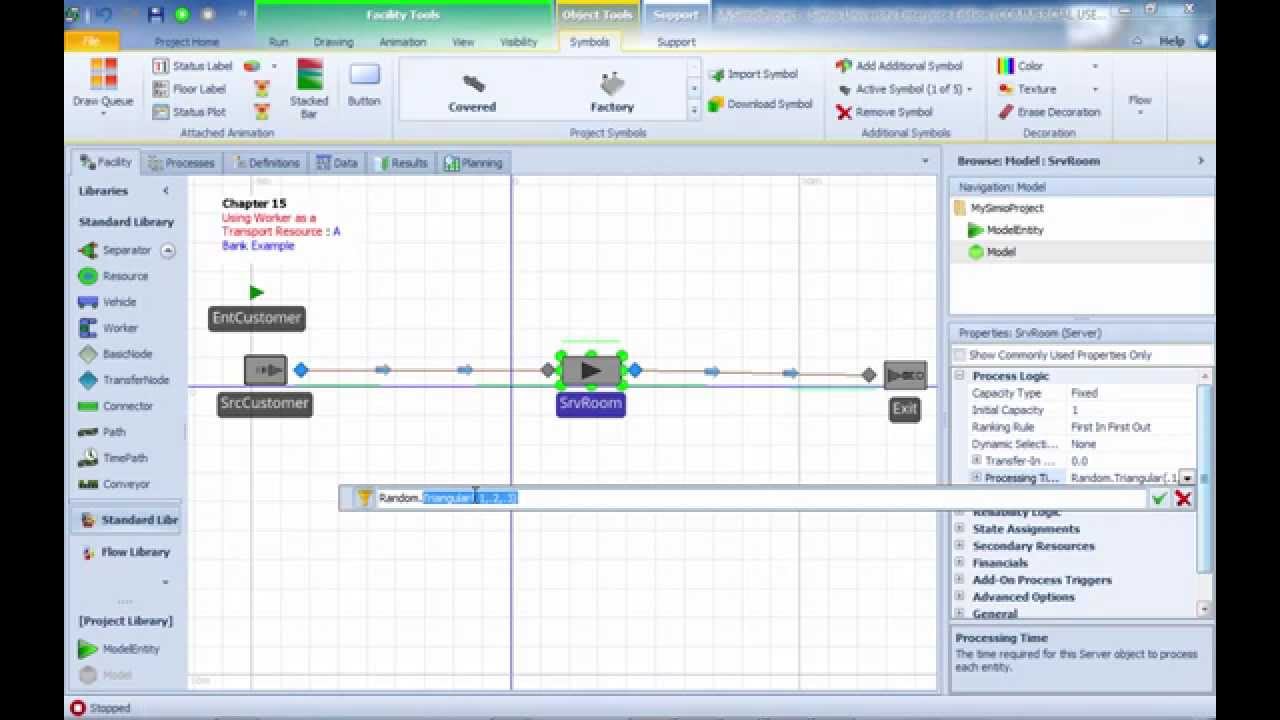Add a Status Plot animation

tap(189, 112)
